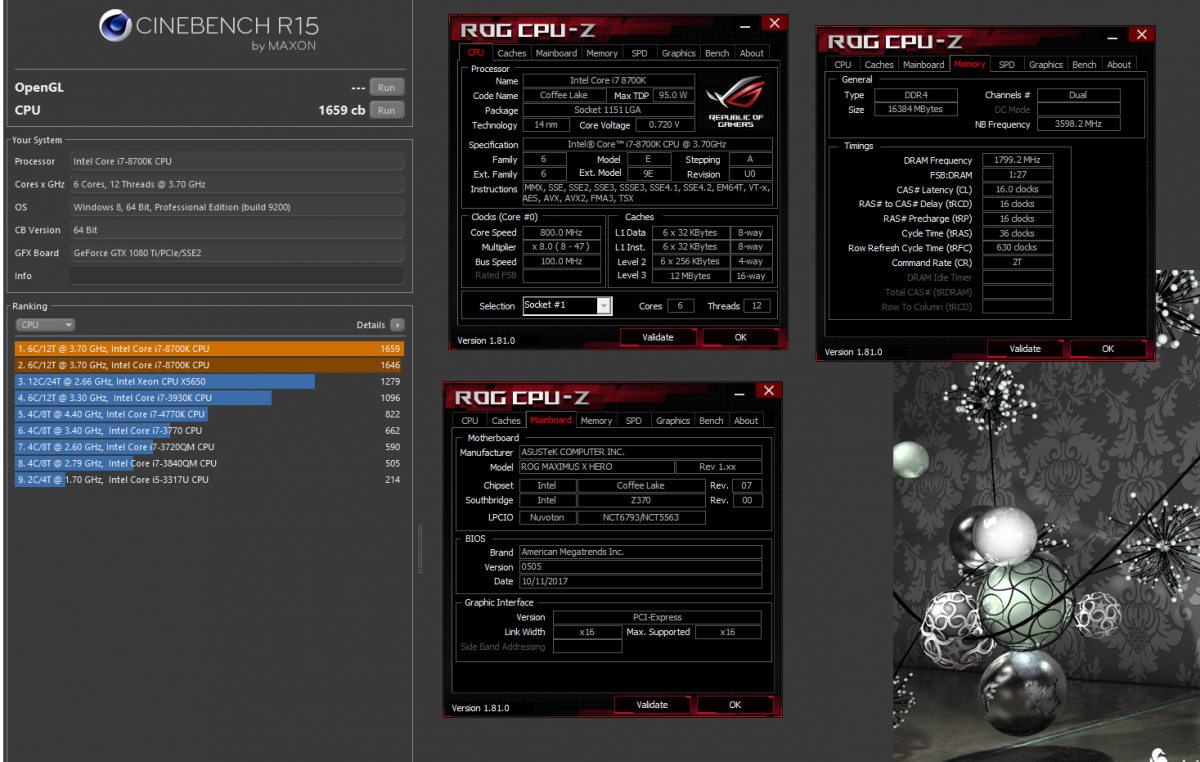
Task: Select the 1659 score ranking row
Action: (x=209, y=349)
